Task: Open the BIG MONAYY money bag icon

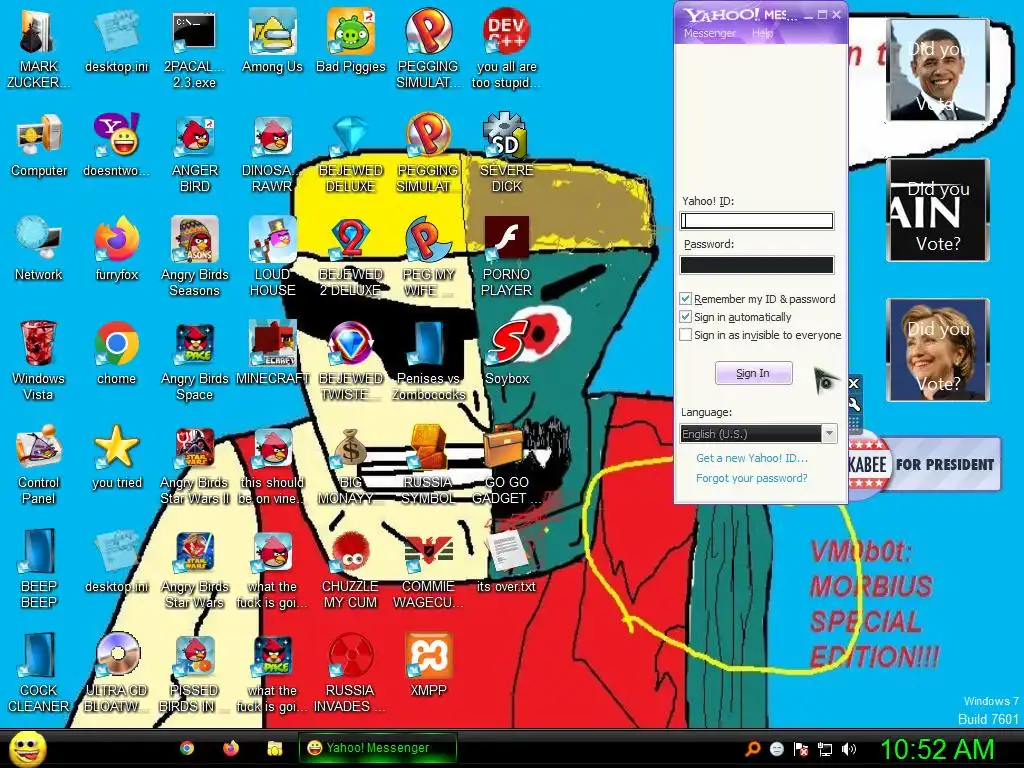Action: coord(351,464)
